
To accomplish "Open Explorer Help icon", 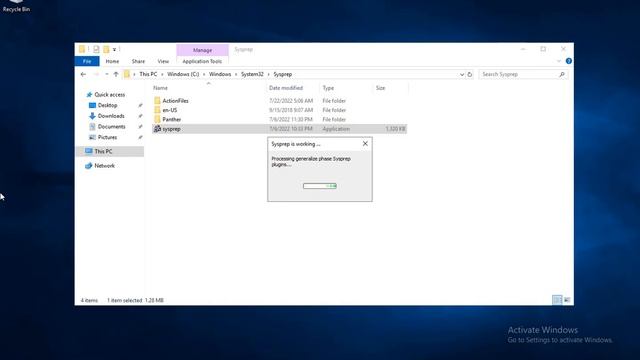I will [569, 61].
